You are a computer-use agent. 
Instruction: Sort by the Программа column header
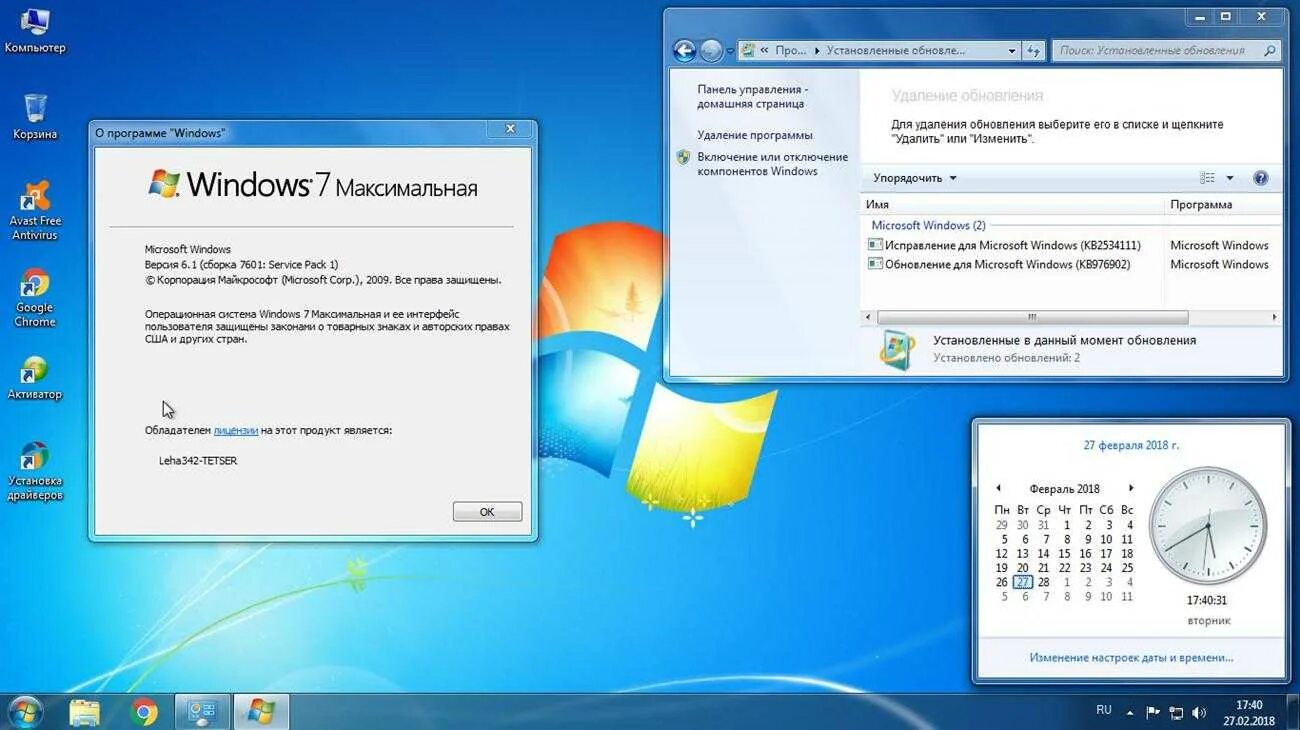coord(1224,204)
